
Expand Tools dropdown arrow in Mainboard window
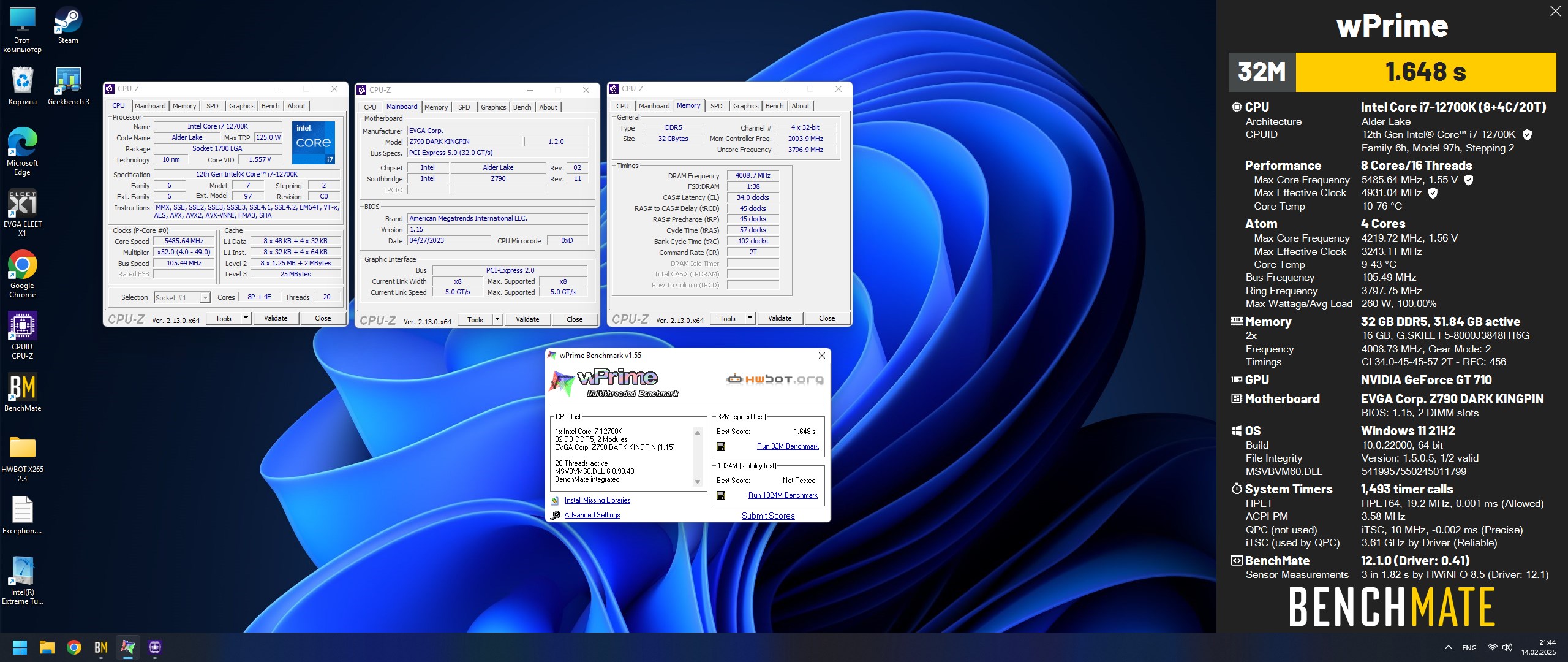[x=497, y=319]
